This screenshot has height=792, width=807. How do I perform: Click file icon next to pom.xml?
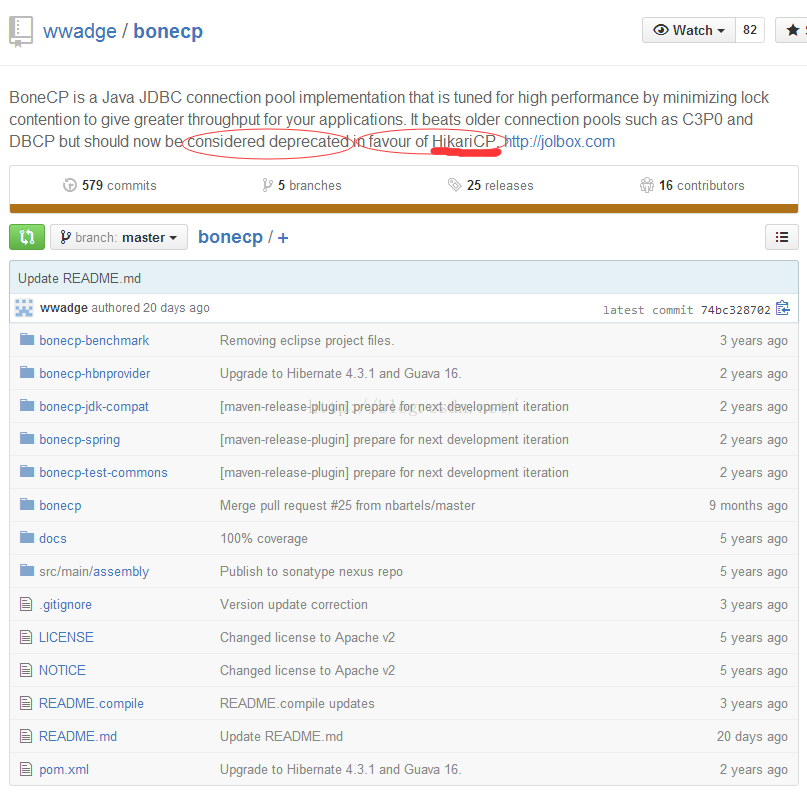click(x=26, y=769)
